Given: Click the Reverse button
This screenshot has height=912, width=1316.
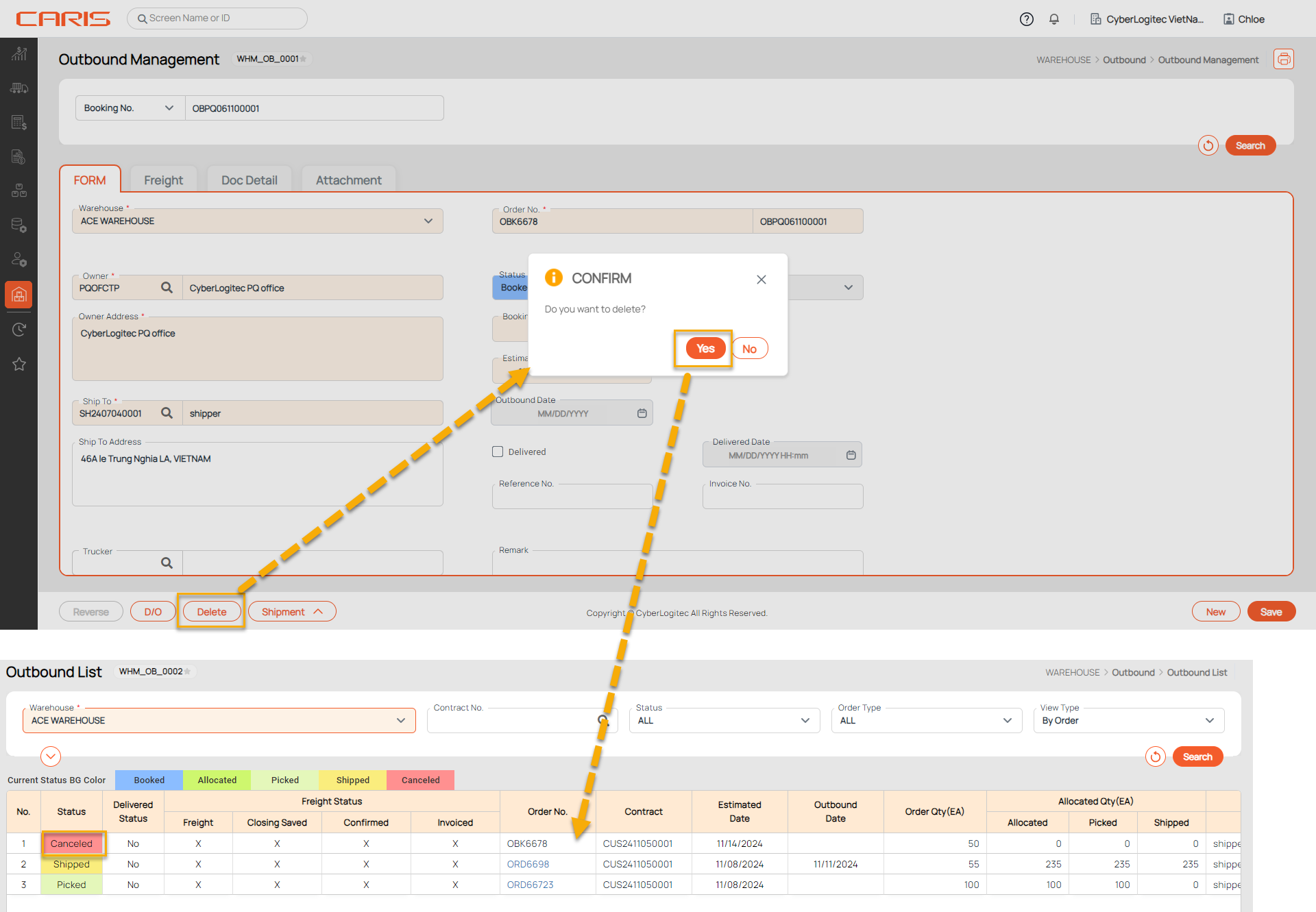Looking at the screenshot, I should pos(91,612).
